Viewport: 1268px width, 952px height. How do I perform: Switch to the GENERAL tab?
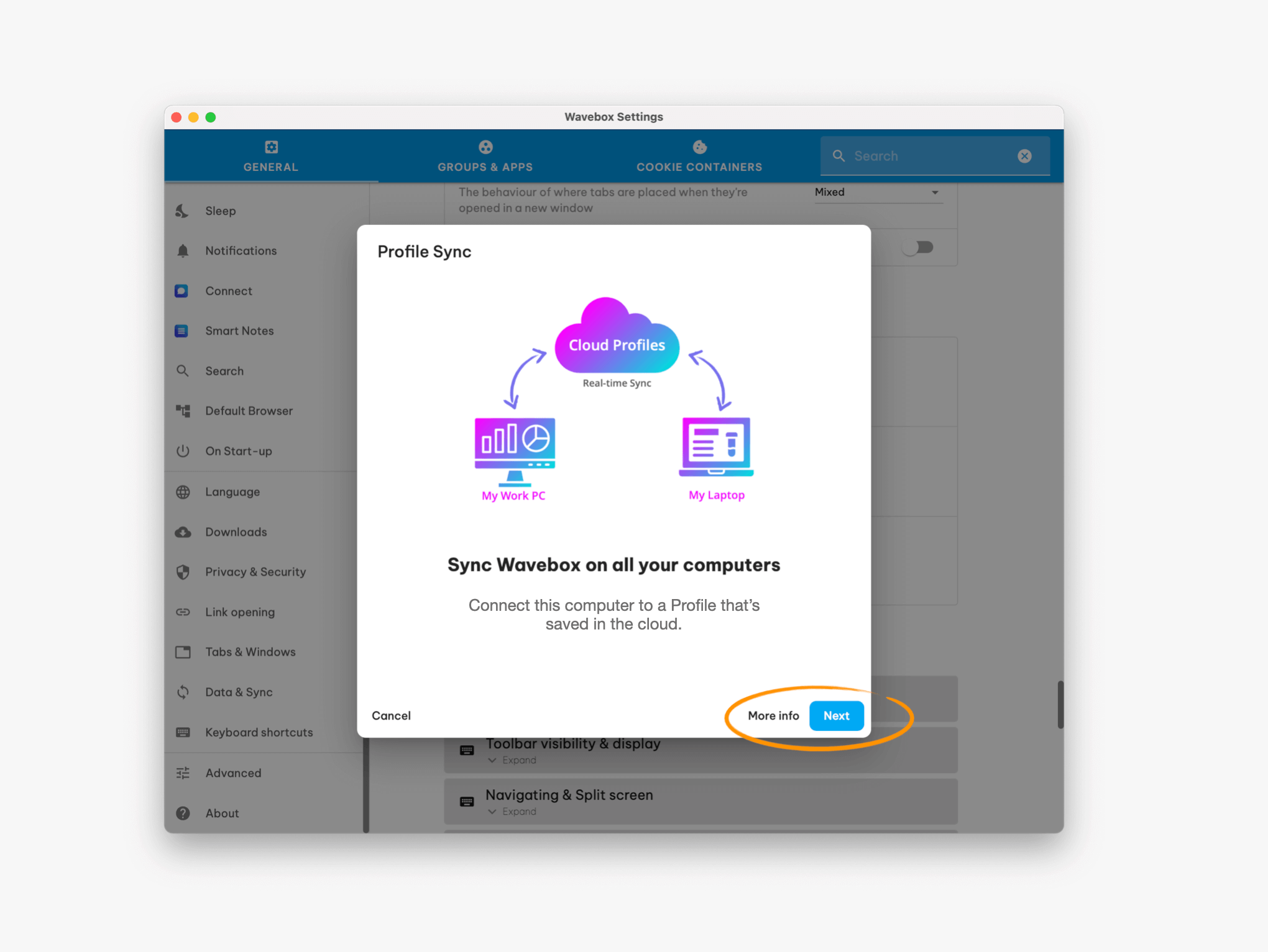[271, 156]
